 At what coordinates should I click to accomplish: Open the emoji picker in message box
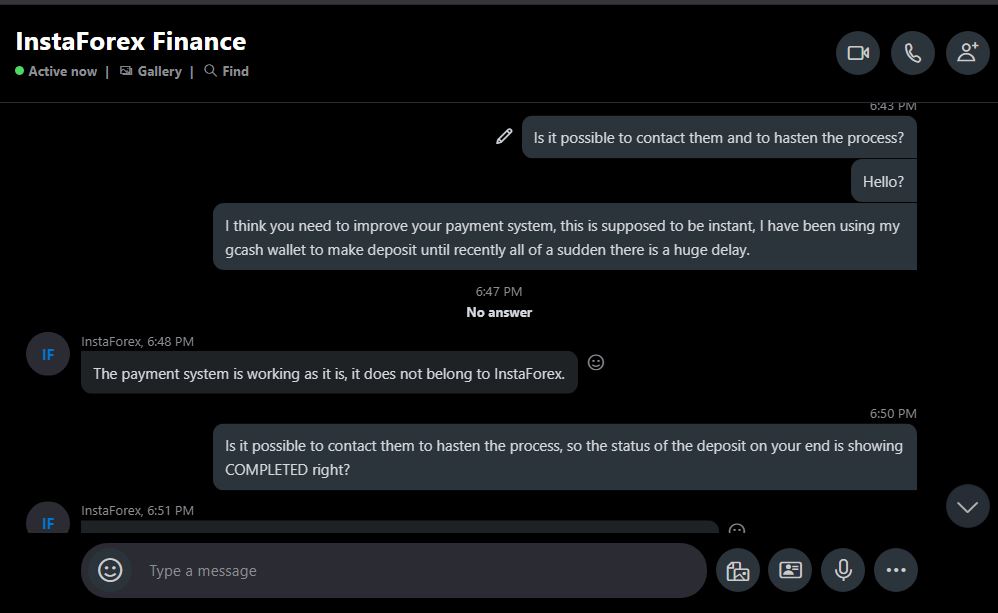tap(110, 570)
